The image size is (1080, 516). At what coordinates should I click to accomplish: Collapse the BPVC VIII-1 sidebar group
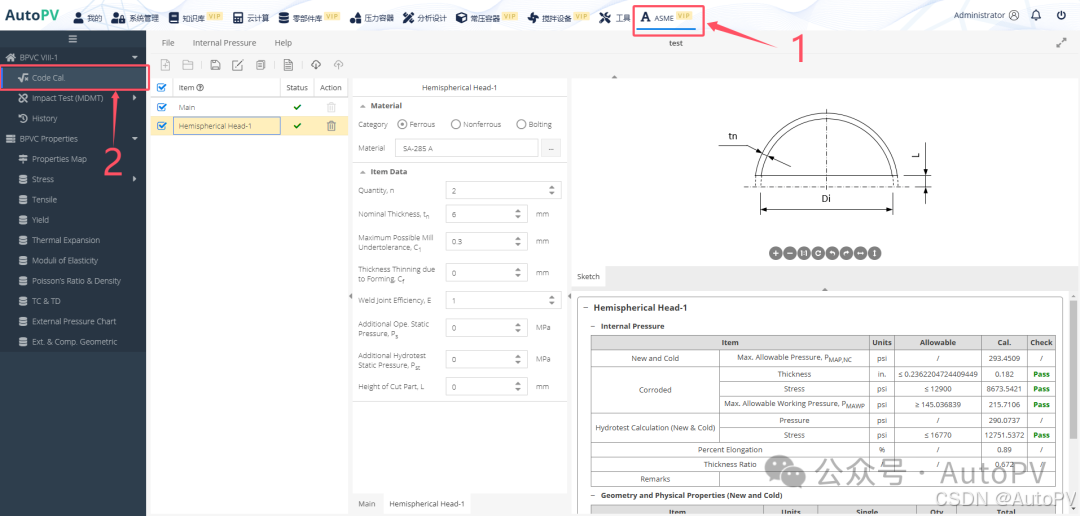[x=135, y=58]
